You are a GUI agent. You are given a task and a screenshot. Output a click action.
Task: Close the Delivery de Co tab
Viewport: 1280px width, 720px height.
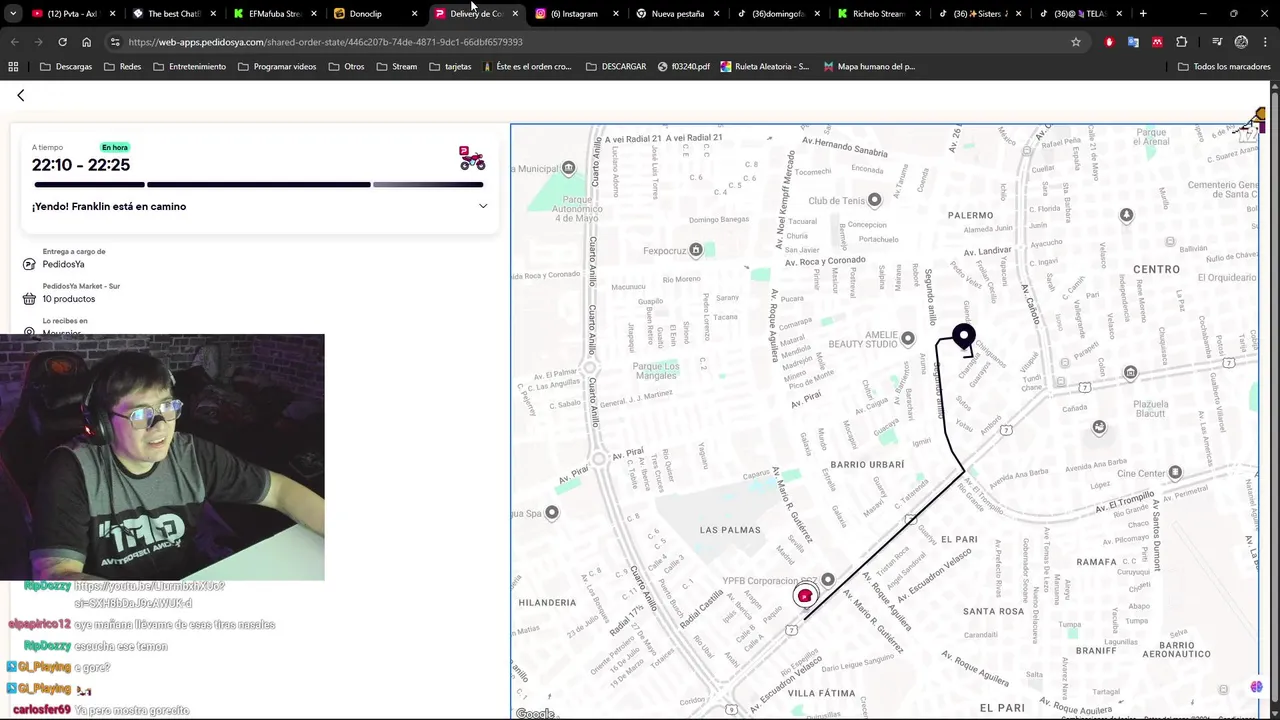coord(515,14)
